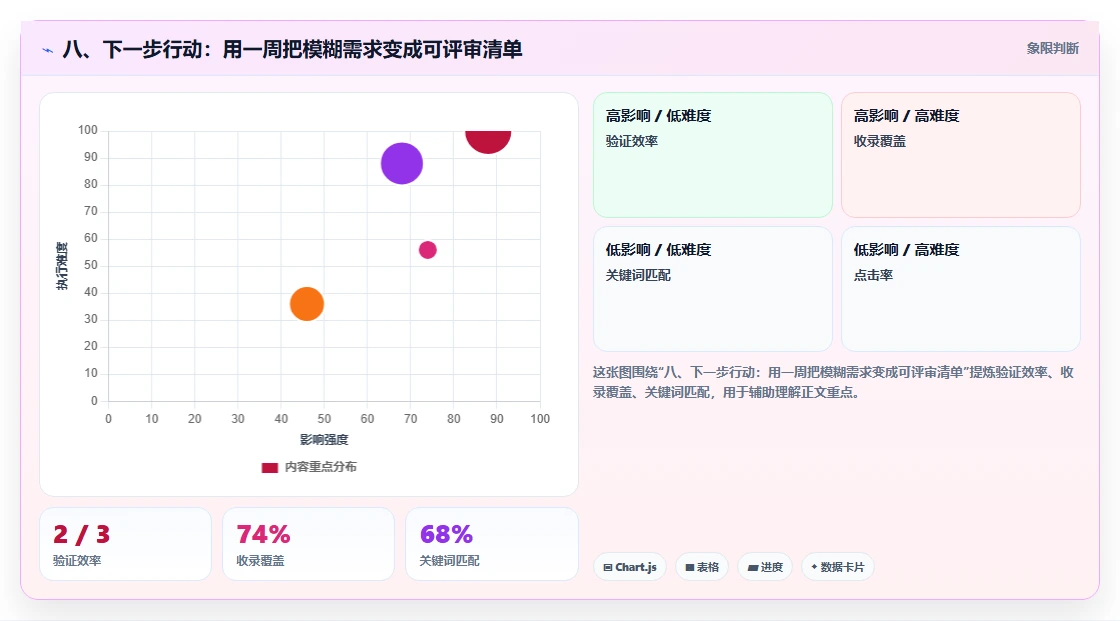Open the 高影响 / 高难度 quadrant card
This screenshot has width=1120, height=621.
960,155
